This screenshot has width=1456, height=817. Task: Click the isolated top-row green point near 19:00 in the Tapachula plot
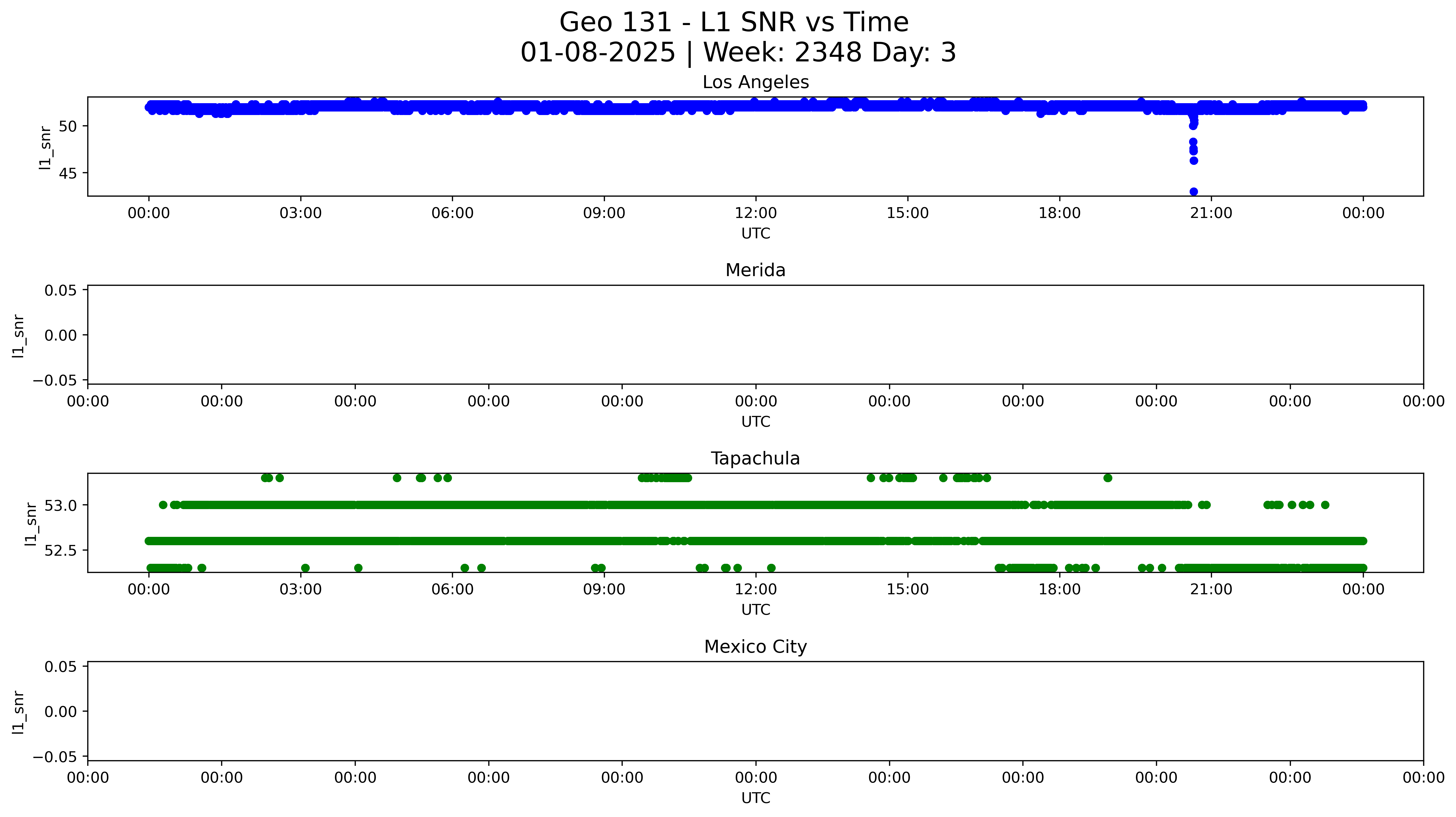pos(1107,478)
